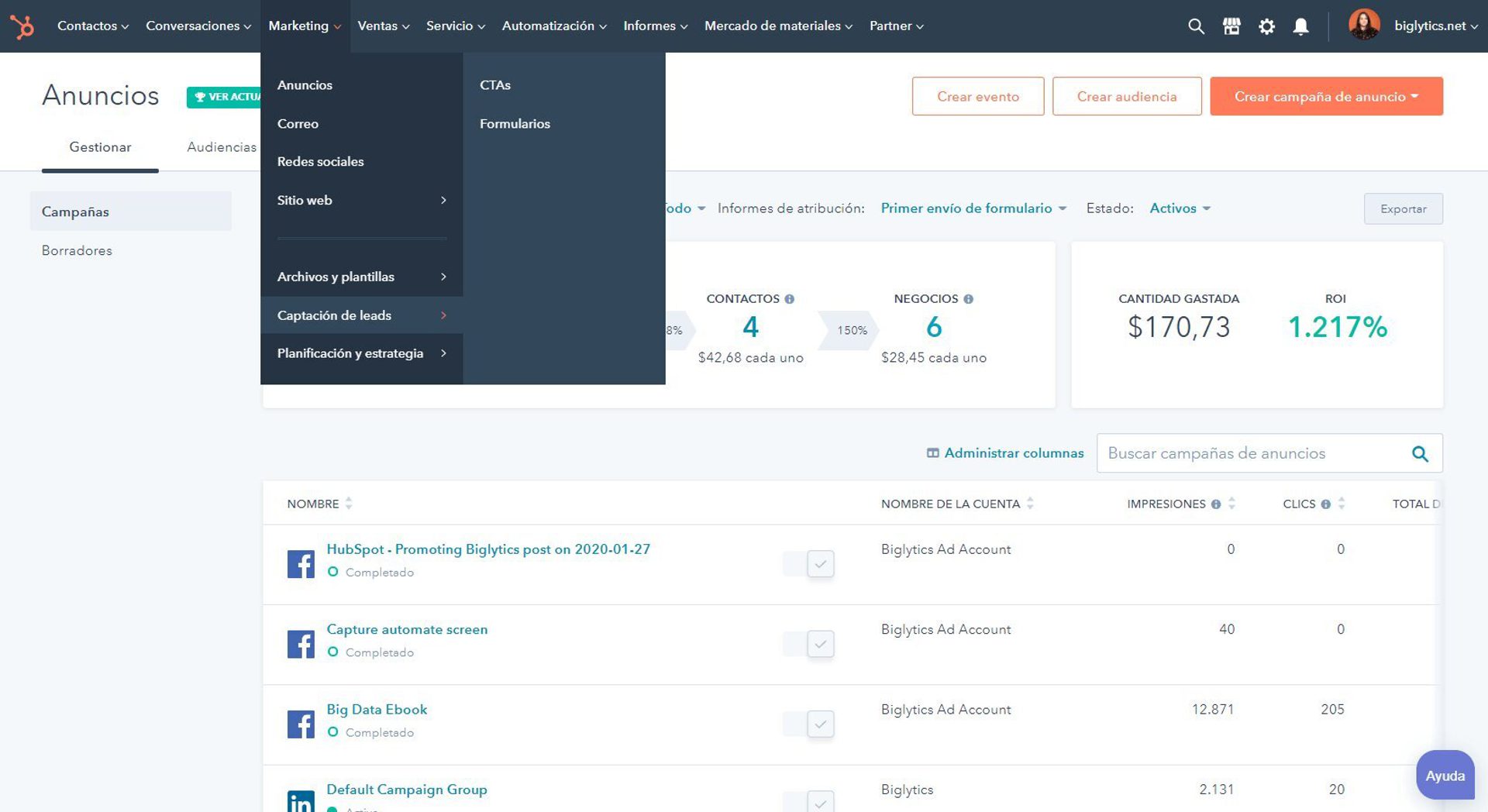This screenshot has height=812, width=1488.
Task: Click the Buscar campañas de anuncios field
Action: pos(1249,454)
